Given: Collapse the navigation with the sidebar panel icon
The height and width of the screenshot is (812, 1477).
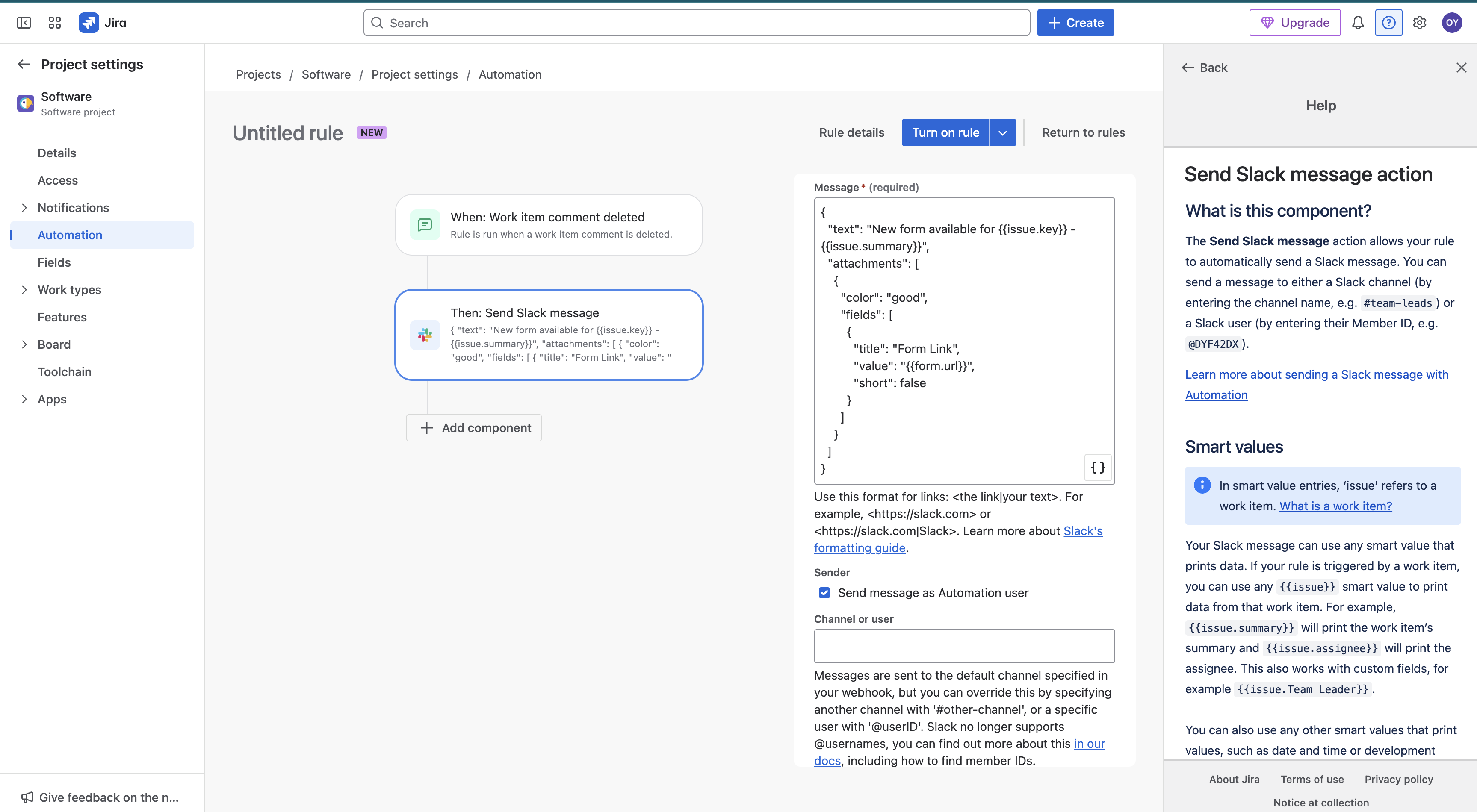Looking at the screenshot, I should 24,22.
